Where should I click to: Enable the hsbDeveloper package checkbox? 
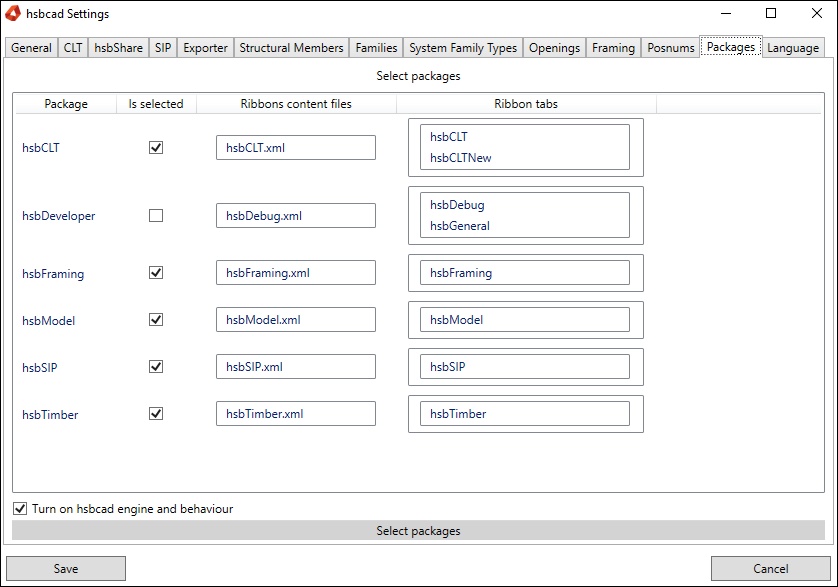tap(156, 215)
